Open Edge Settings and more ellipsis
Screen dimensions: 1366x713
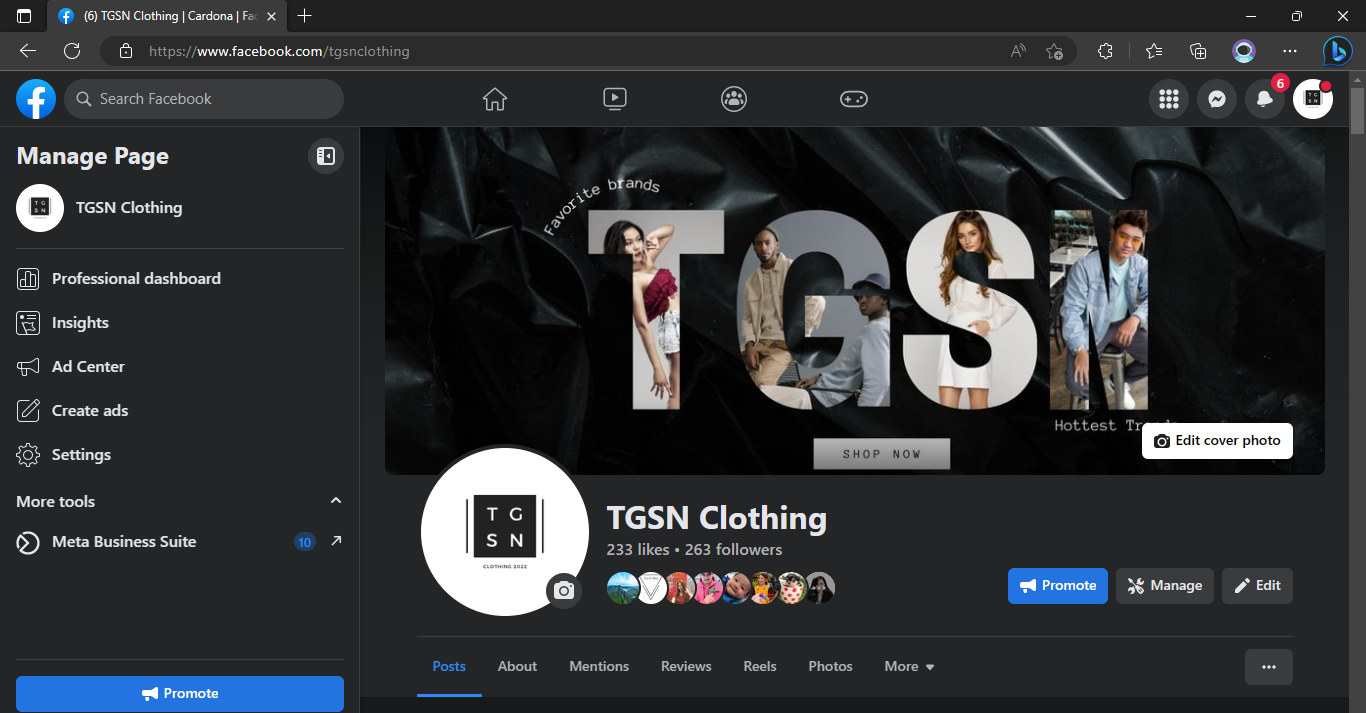[1290, 51]
